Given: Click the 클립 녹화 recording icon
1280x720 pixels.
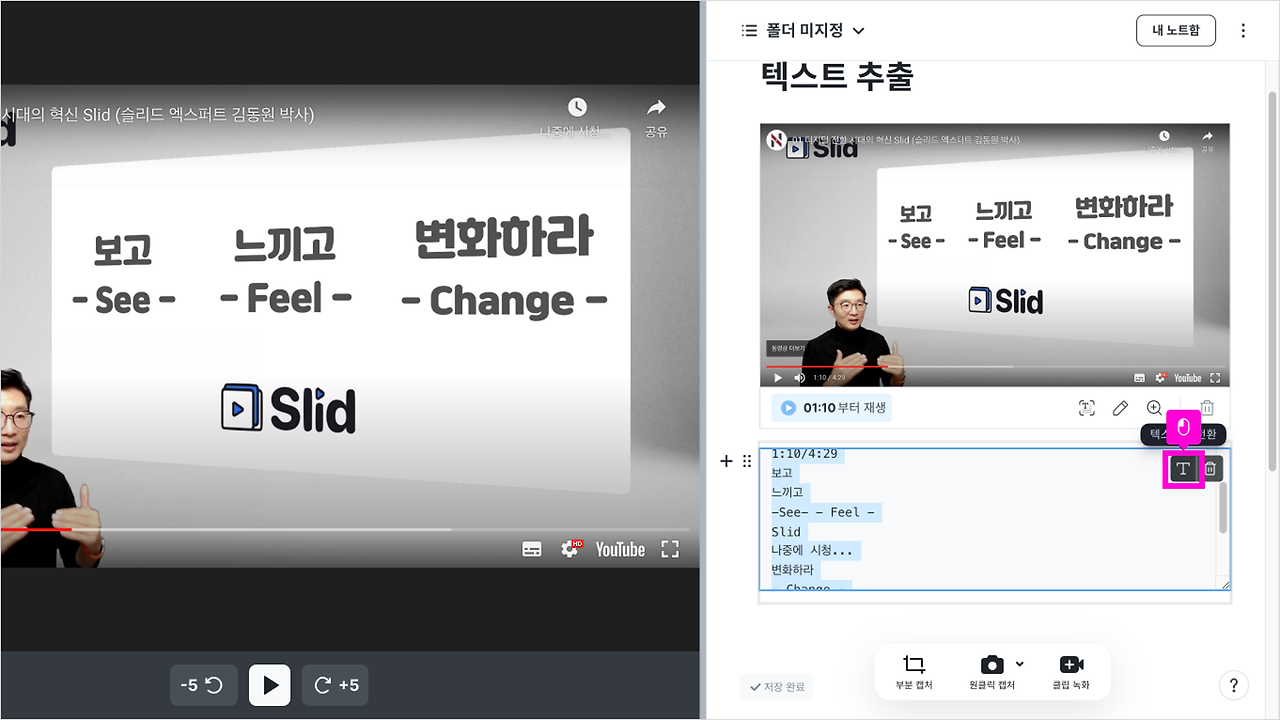Looking at the screenshot, I should pyautogui.click(x=1071, y=663).
